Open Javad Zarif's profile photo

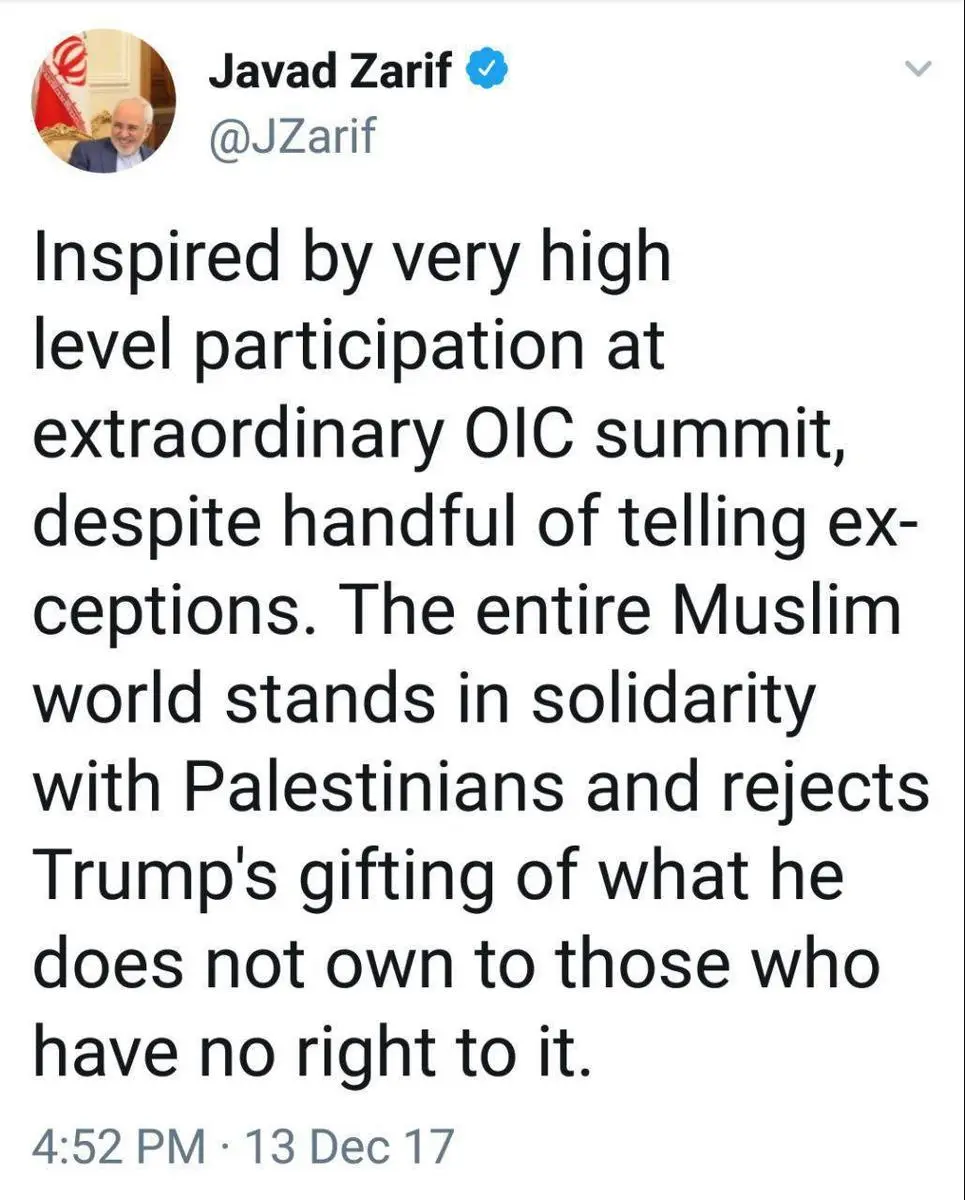point(104,101)
